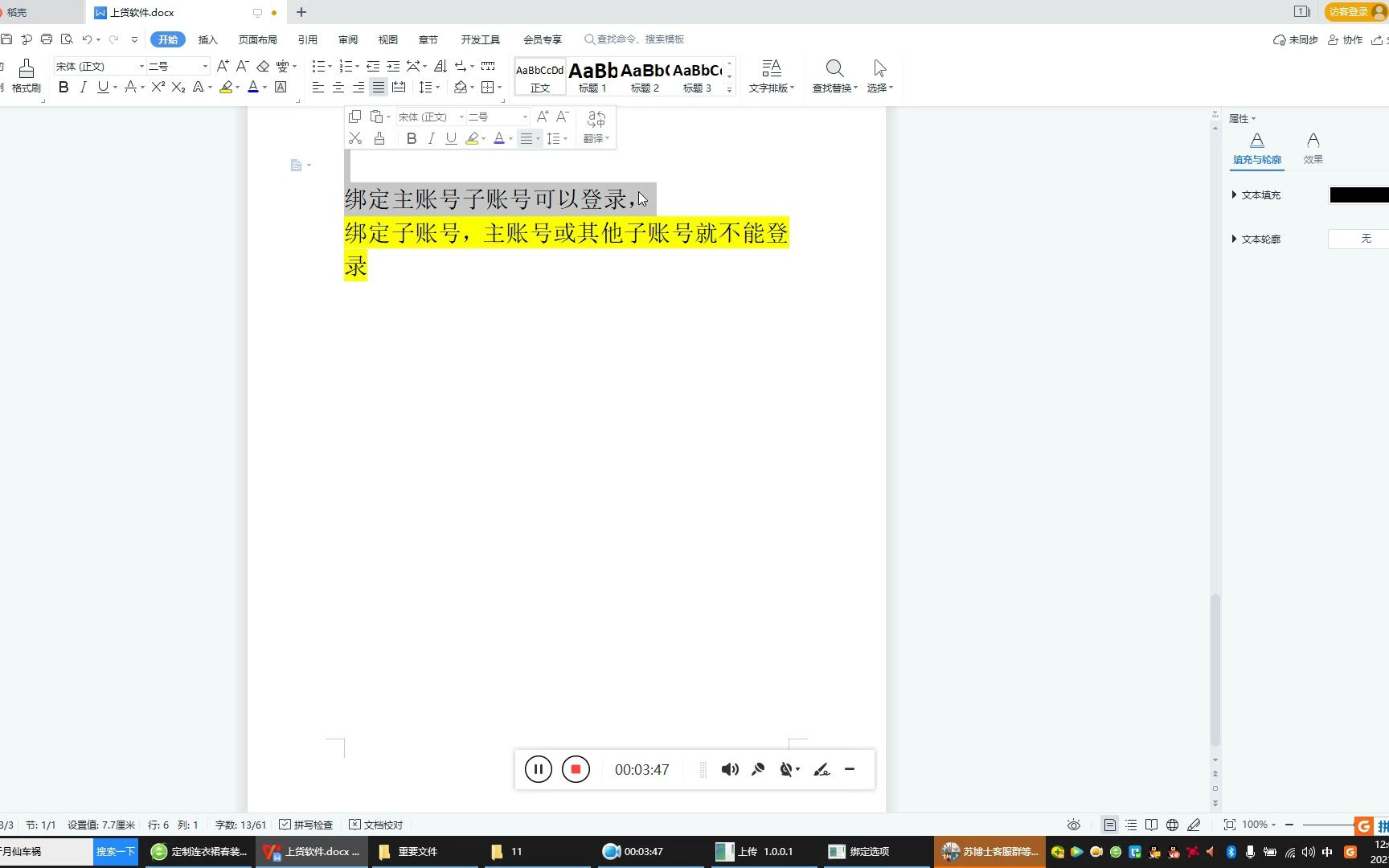Stop the screen recording with red button
The width and height of the screenshot is (1389, 868).
click(576, 769)
